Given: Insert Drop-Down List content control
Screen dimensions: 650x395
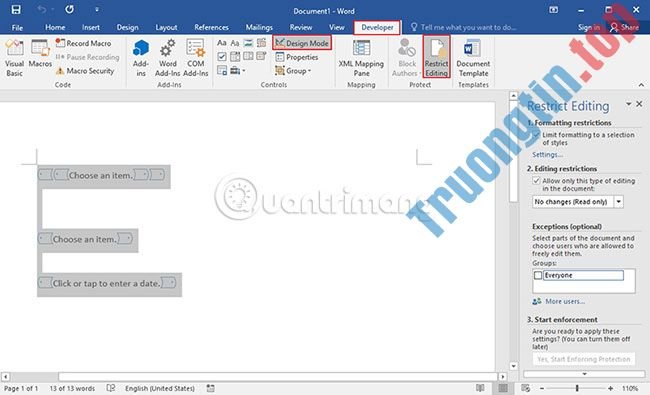Looking at the screenshot, I should [x=248, y=56].
